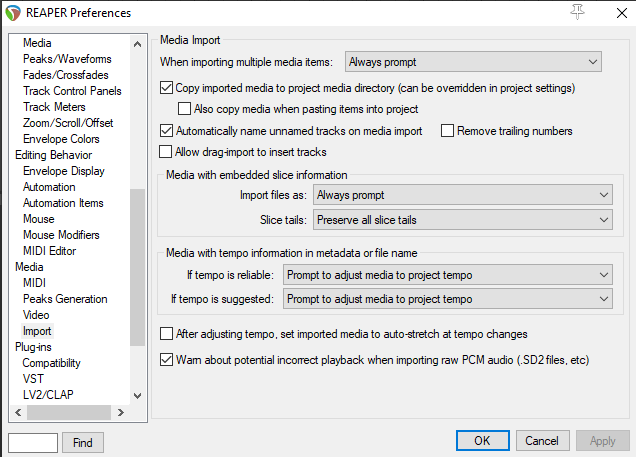Image resolution: width=636 pixels, height=457 pixels.
Task: Click the tree horizontal scroll left arrow
Action: pyautogui.click(x=18, y=412)
